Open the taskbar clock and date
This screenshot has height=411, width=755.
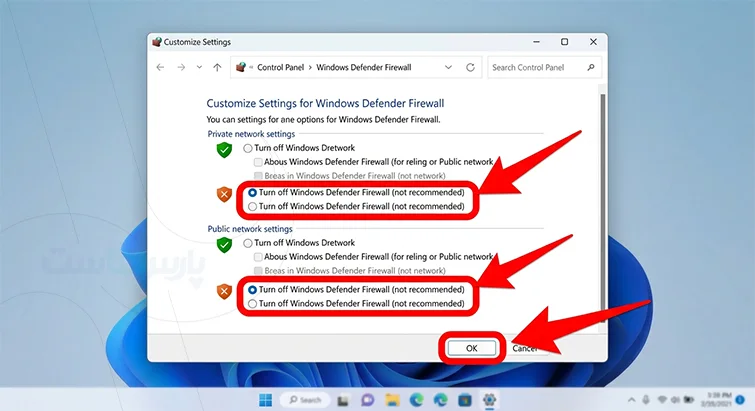click(x=716, y=399)
